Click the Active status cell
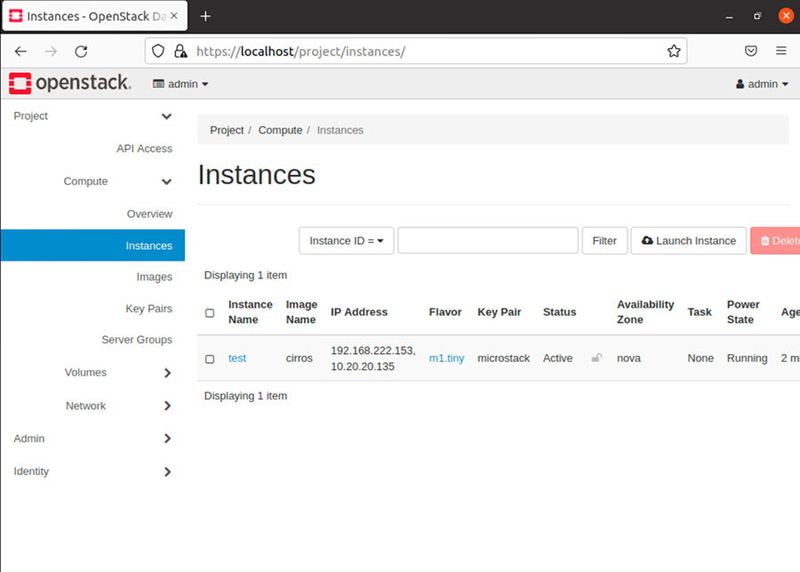 pos(558,358)
